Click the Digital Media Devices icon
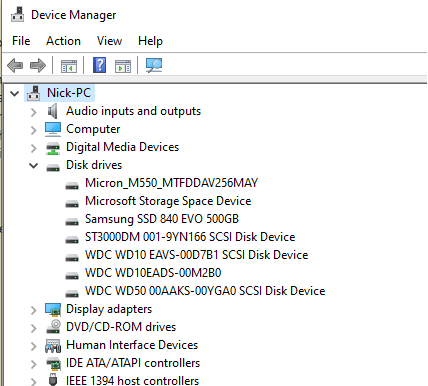 [x=53, y=148]
